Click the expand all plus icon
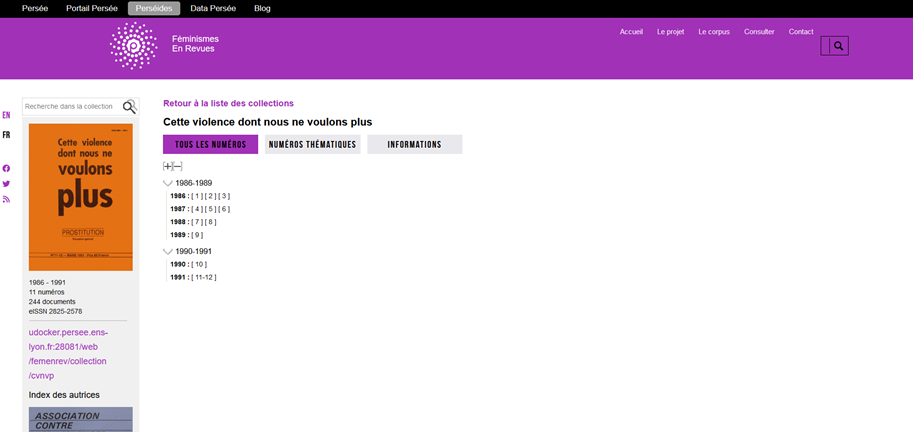Viewport: 913px width, 432px height. pos(168,166)
